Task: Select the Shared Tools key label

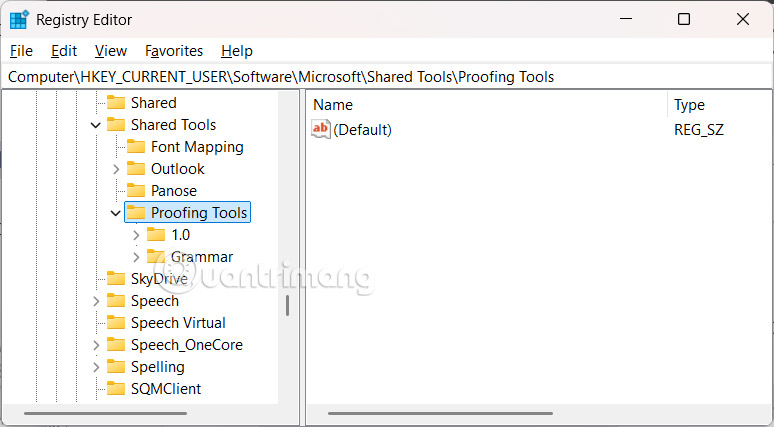Action: tap(173, 125)
